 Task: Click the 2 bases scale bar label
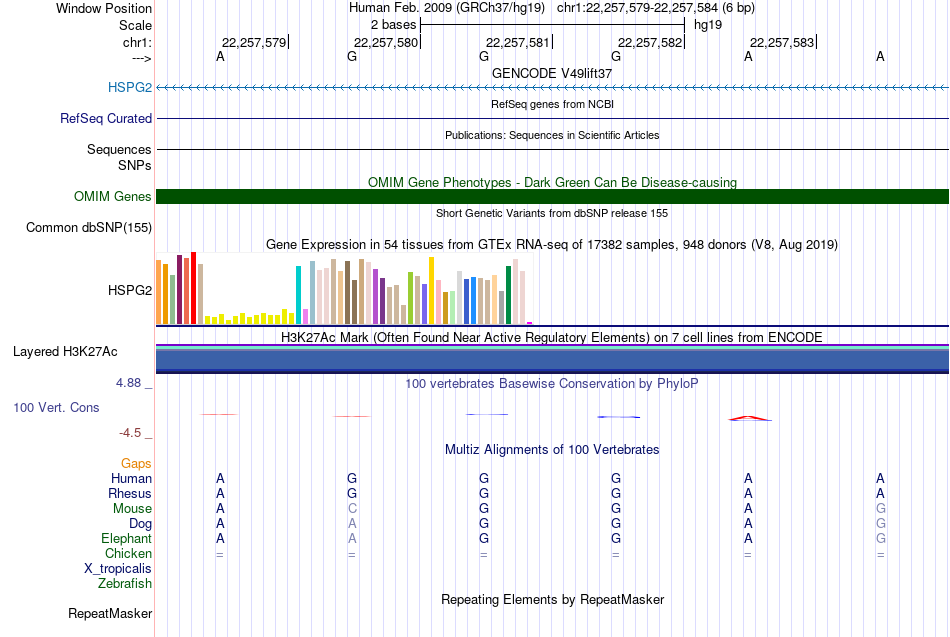click(x=394, y=25)
